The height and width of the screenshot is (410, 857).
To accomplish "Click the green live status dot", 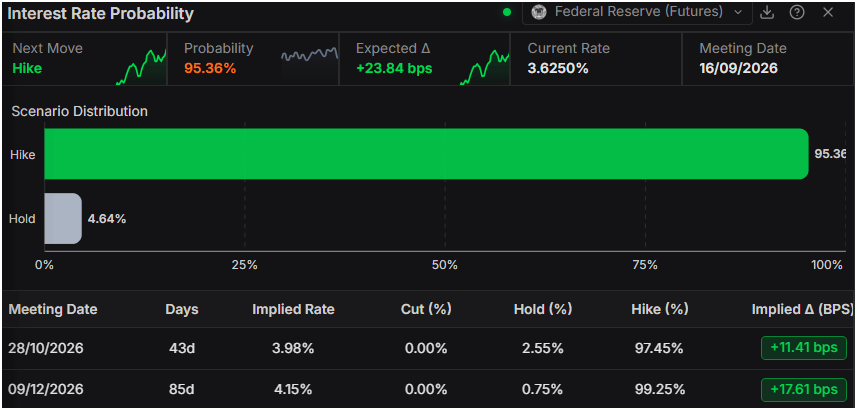I will pyautogui.click(x=507, y=12).
